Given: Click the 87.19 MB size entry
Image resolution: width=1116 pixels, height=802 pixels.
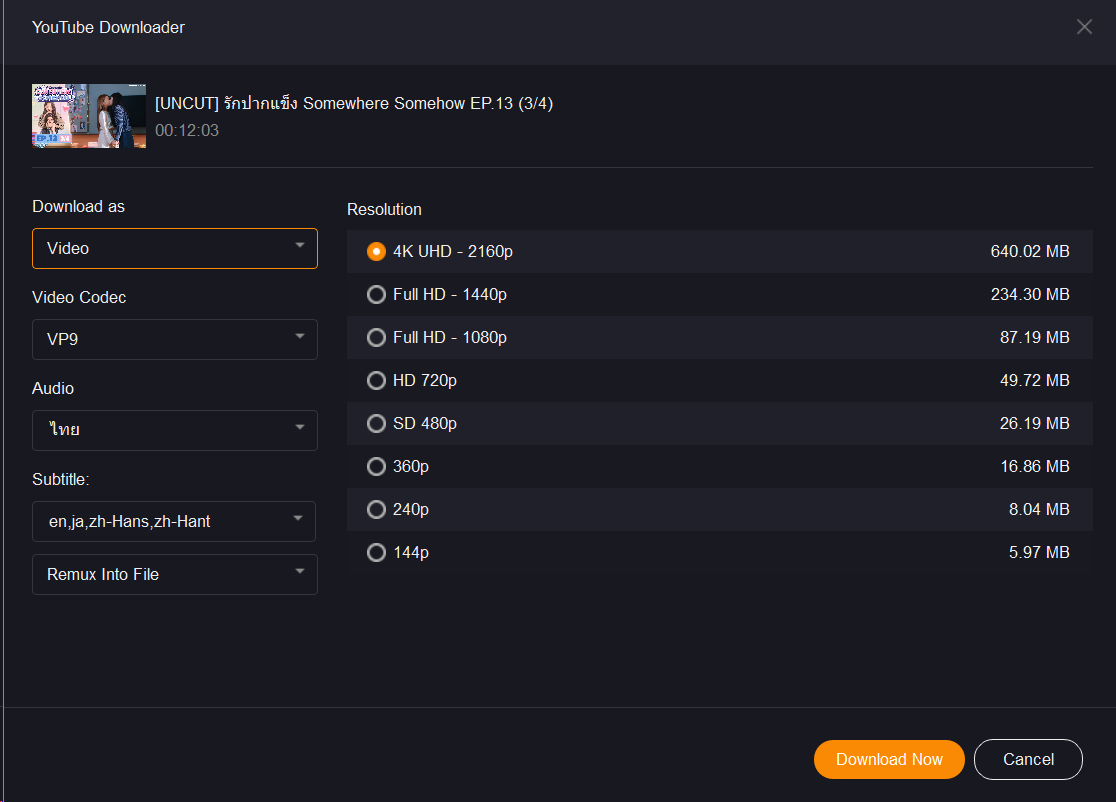Looking at the screenshot, I should click(x=1034, y=338).
